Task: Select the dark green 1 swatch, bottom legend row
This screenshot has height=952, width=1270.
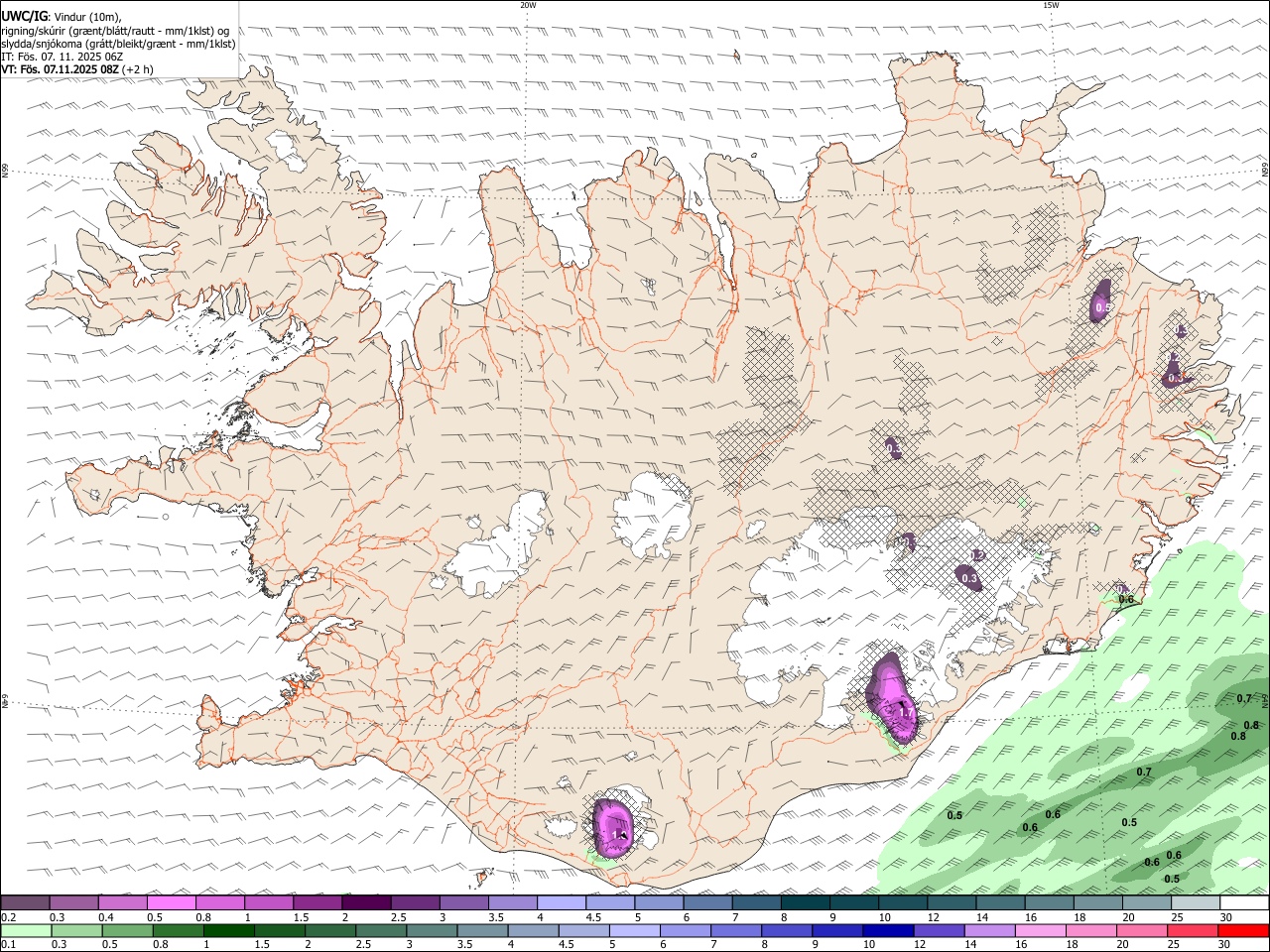Action: 228,930
